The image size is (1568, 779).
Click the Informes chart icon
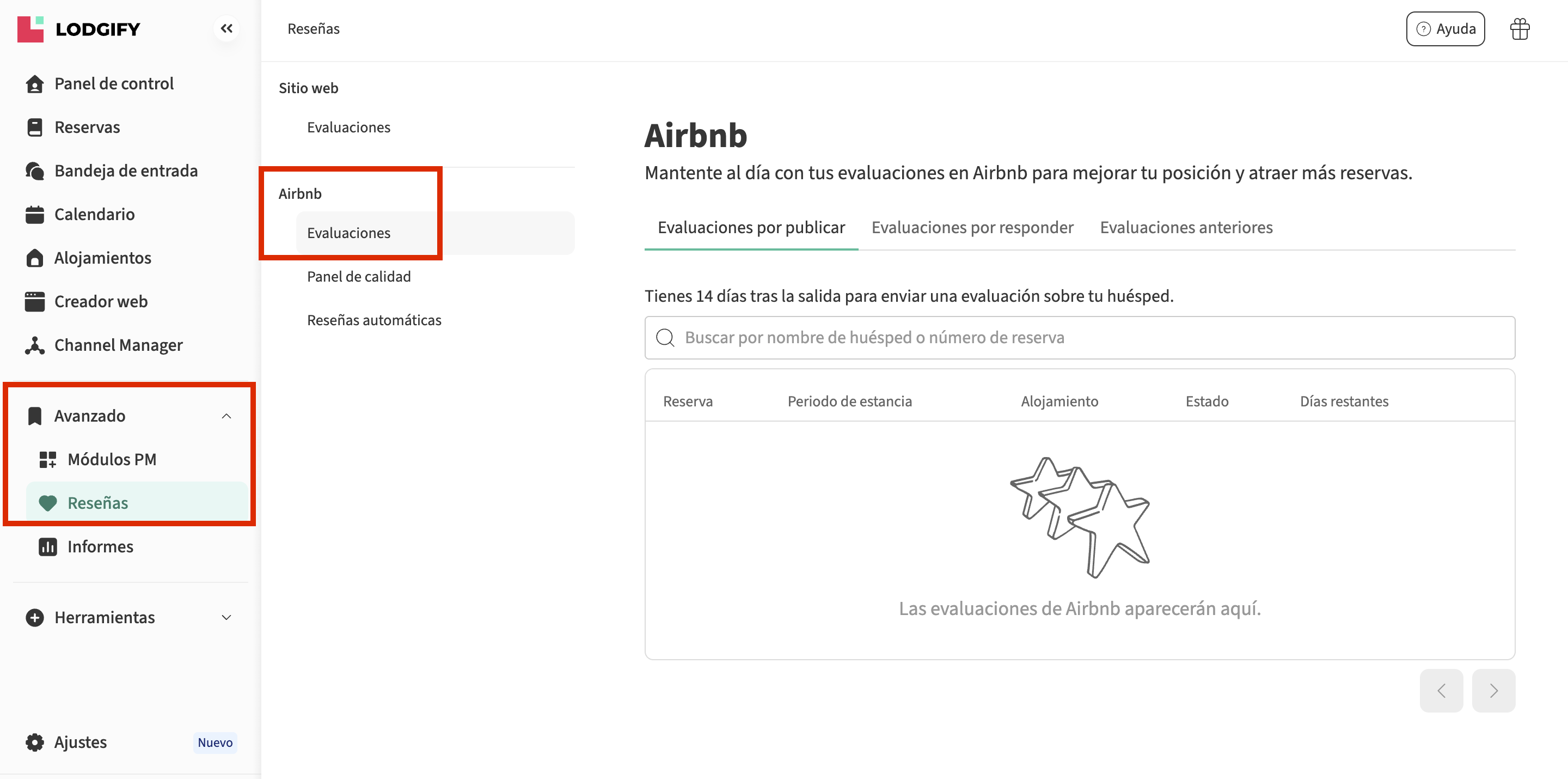coord(47,546)
